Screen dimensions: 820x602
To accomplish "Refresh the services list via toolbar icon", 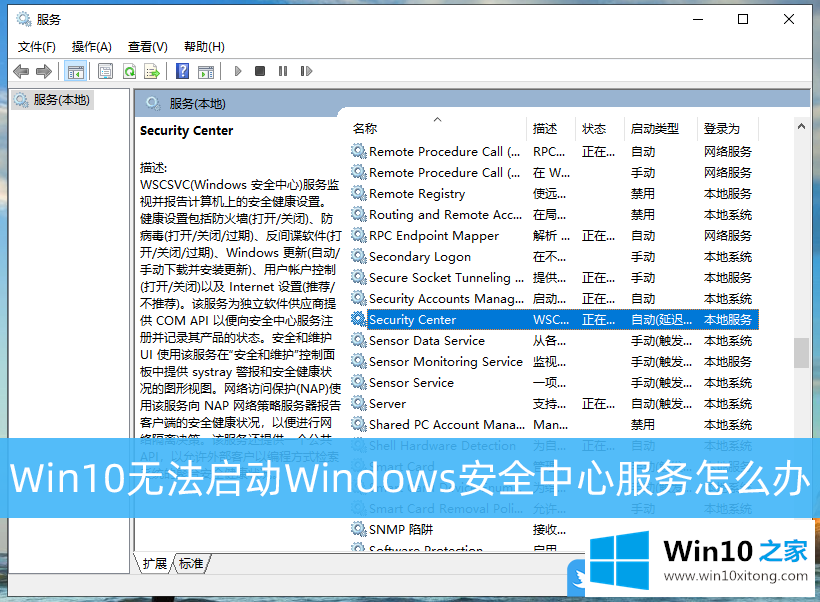I will pyautogui.click(x=129, y=71).
